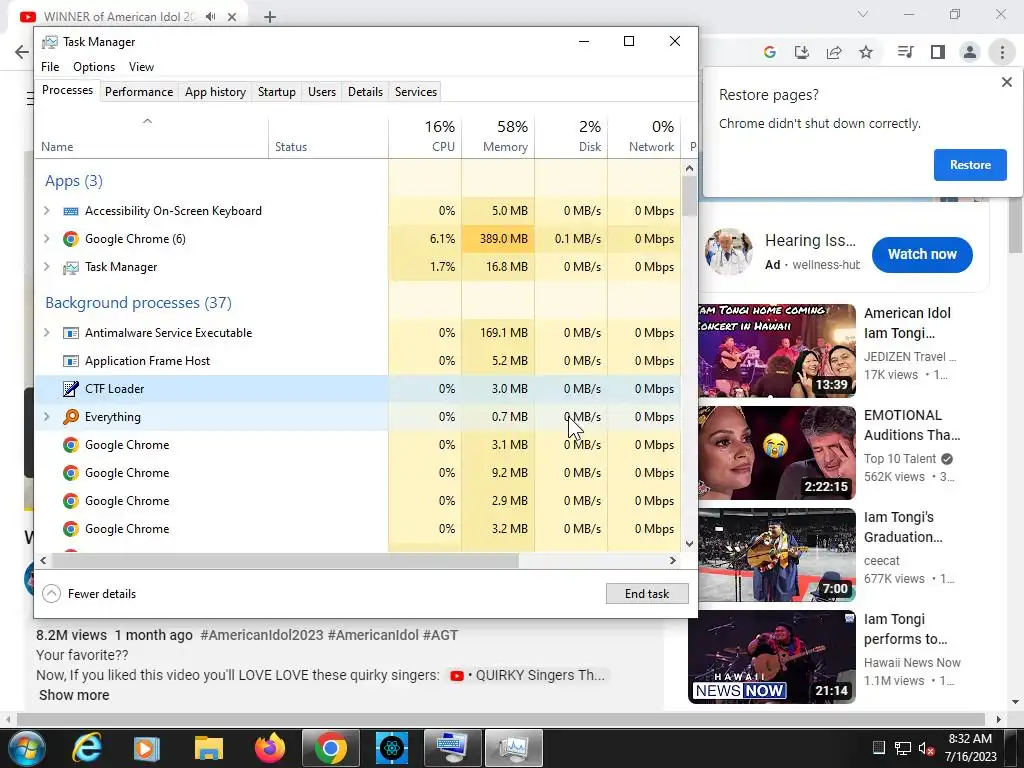Click Show more under the video description
1024x768 pixels.
click(x=74, y=696)
